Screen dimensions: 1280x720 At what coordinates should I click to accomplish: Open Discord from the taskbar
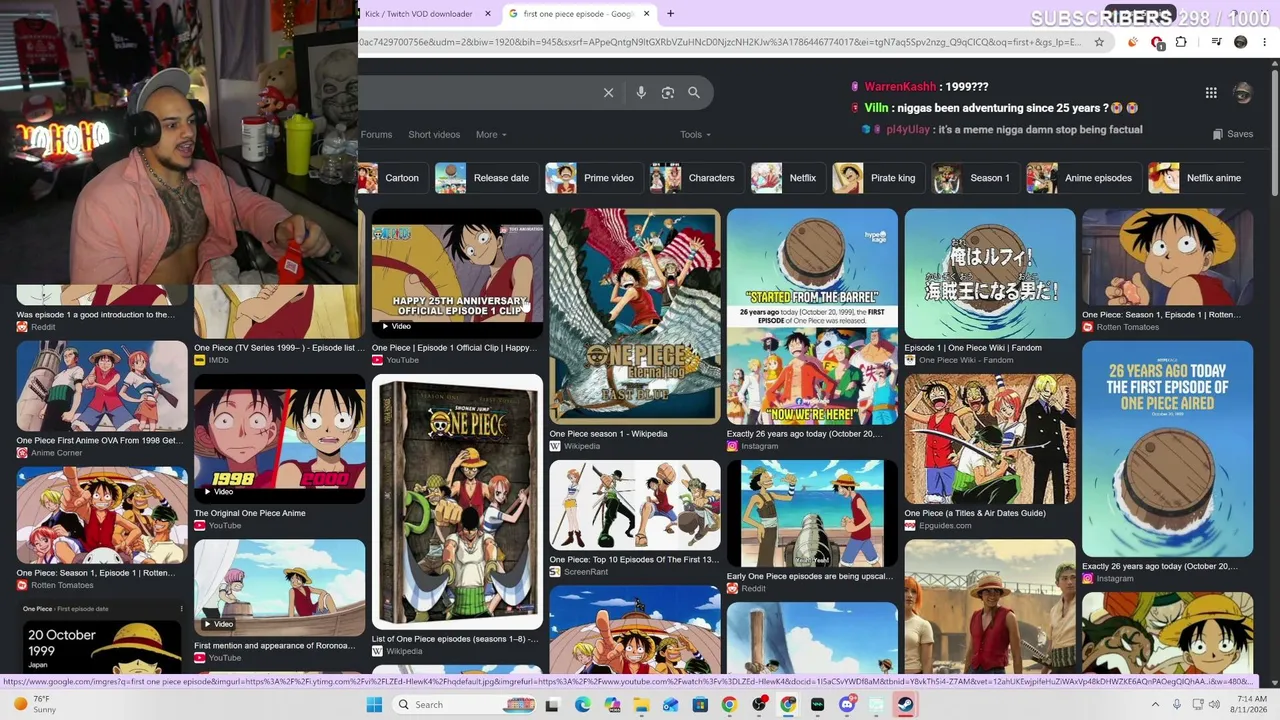pyautogui.click(x=847, y=705)
